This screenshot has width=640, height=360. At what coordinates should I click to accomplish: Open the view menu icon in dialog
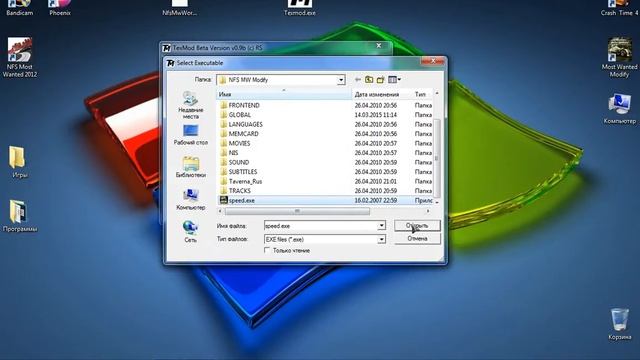pyautogui.click(x=394, y=80)
